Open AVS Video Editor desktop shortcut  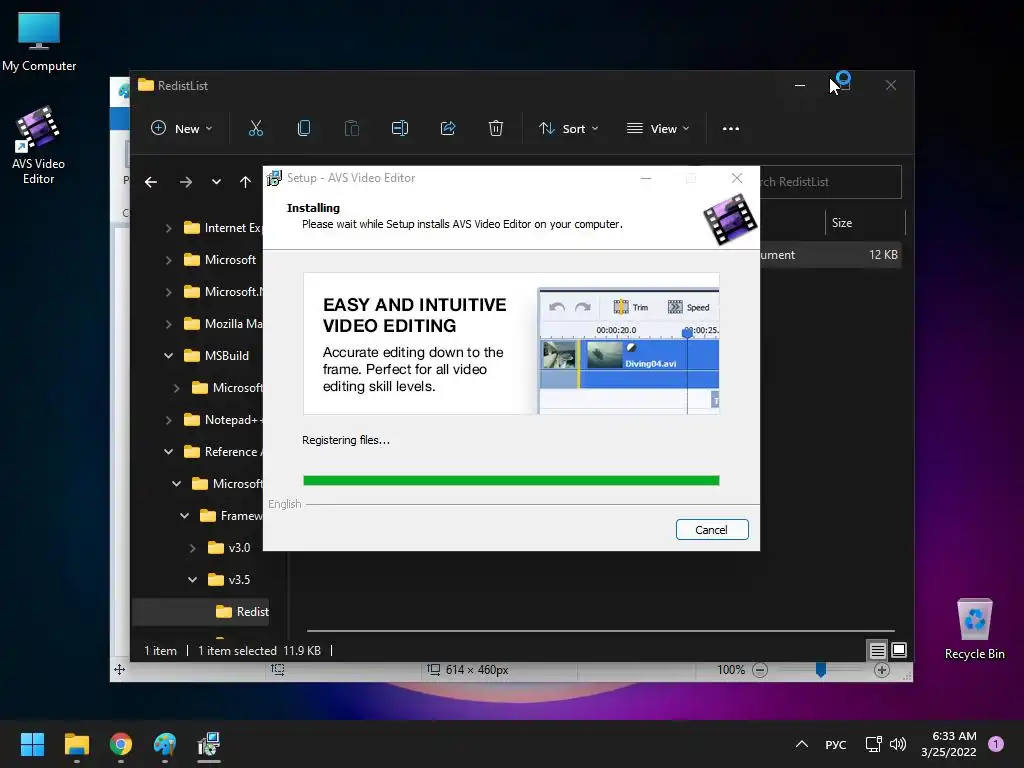tap(38, 145)
